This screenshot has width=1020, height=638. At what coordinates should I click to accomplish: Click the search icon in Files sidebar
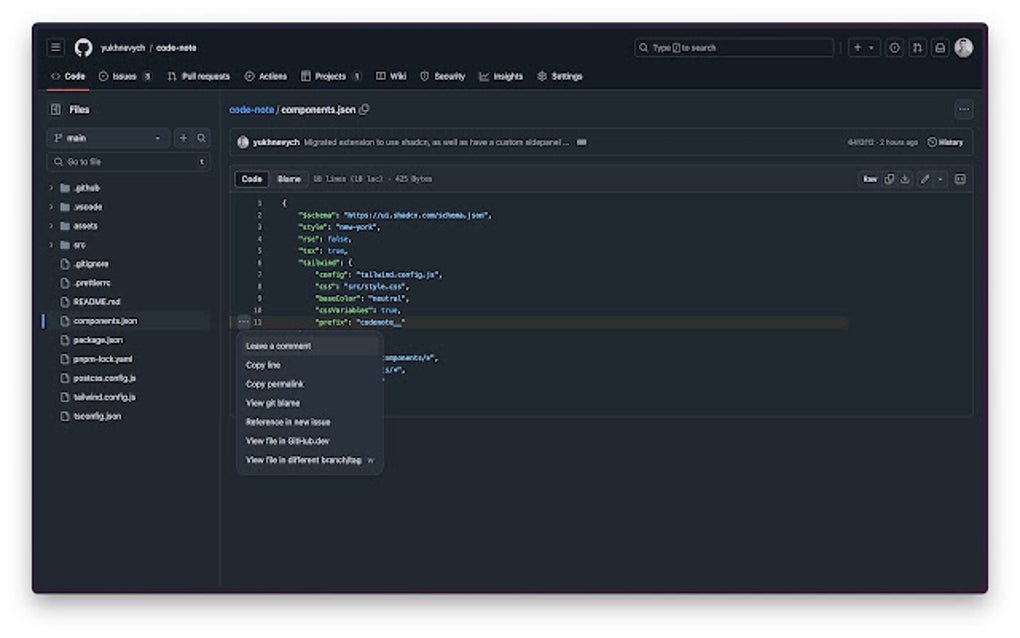198,137
